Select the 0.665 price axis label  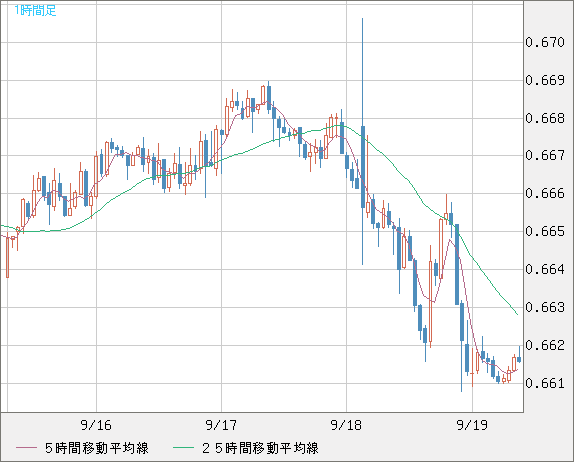tap(545, 231)
